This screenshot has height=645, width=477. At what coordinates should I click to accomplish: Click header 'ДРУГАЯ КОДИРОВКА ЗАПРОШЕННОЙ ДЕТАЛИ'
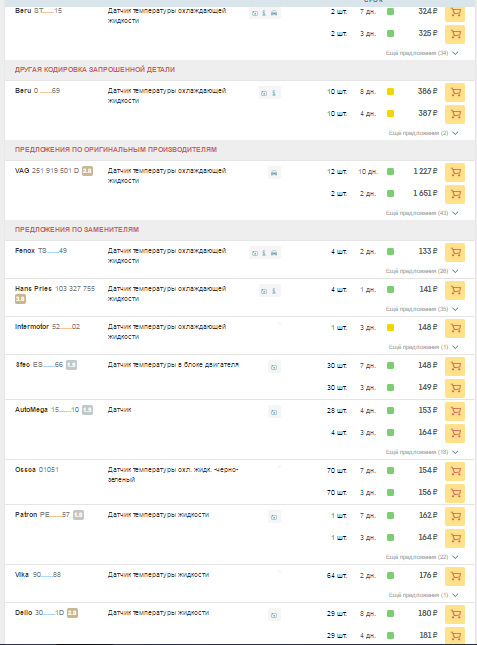click(95, 70)
